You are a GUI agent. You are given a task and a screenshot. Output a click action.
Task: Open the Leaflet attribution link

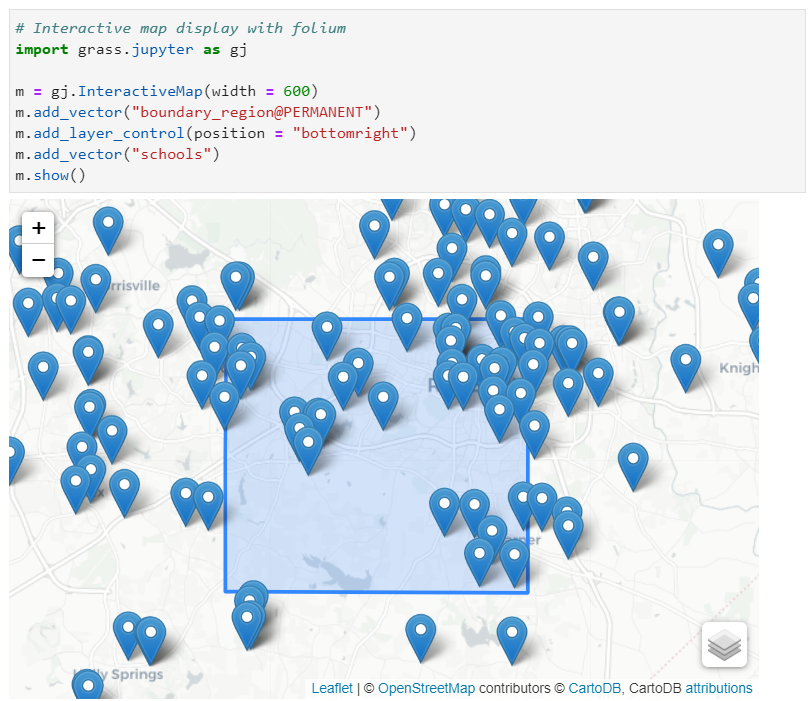pos(332,688)
